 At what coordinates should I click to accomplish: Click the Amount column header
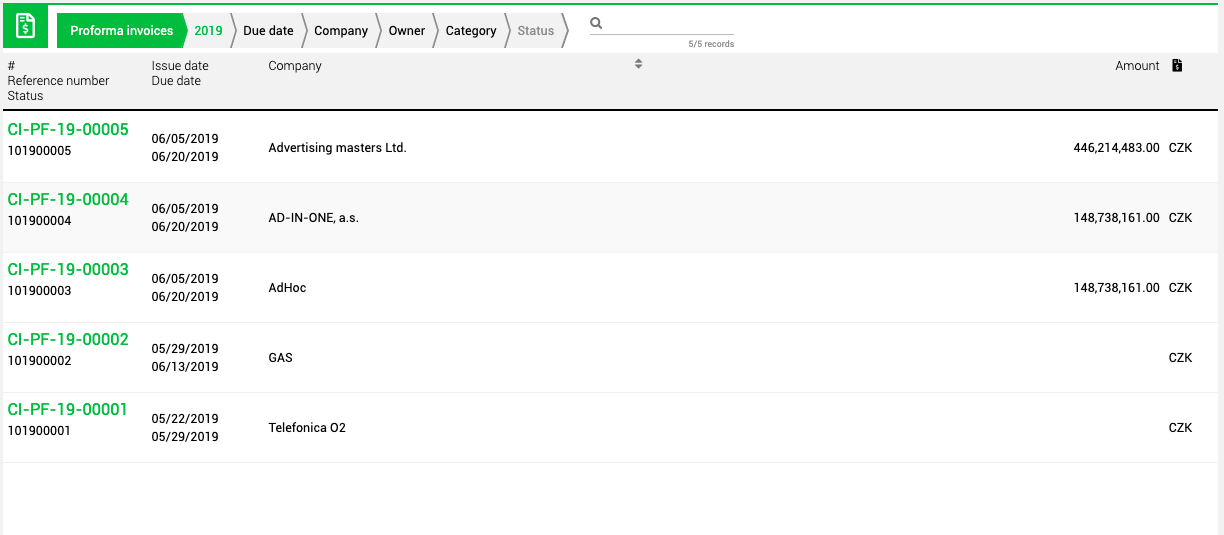pyautogui.click(x=1137, y=66)
